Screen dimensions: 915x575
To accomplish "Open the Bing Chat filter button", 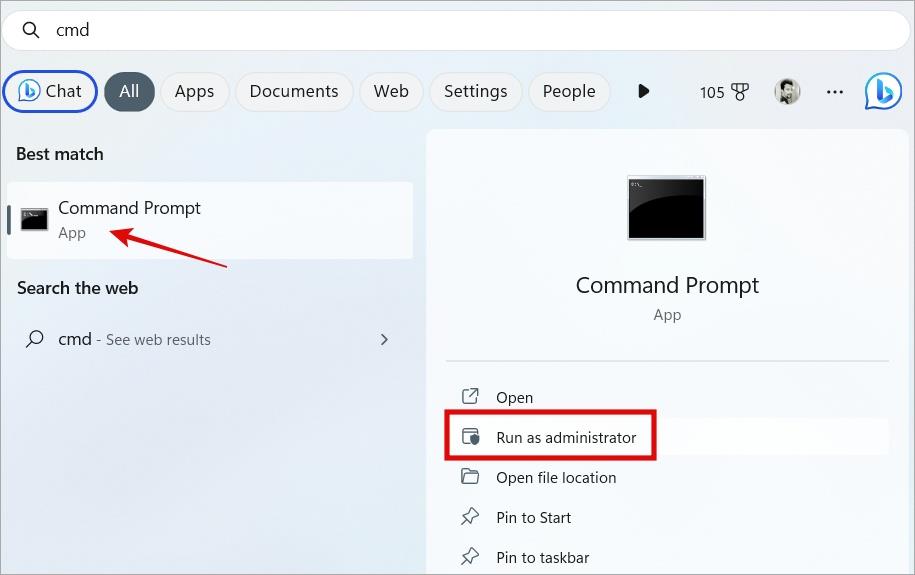I will (50, 91).
